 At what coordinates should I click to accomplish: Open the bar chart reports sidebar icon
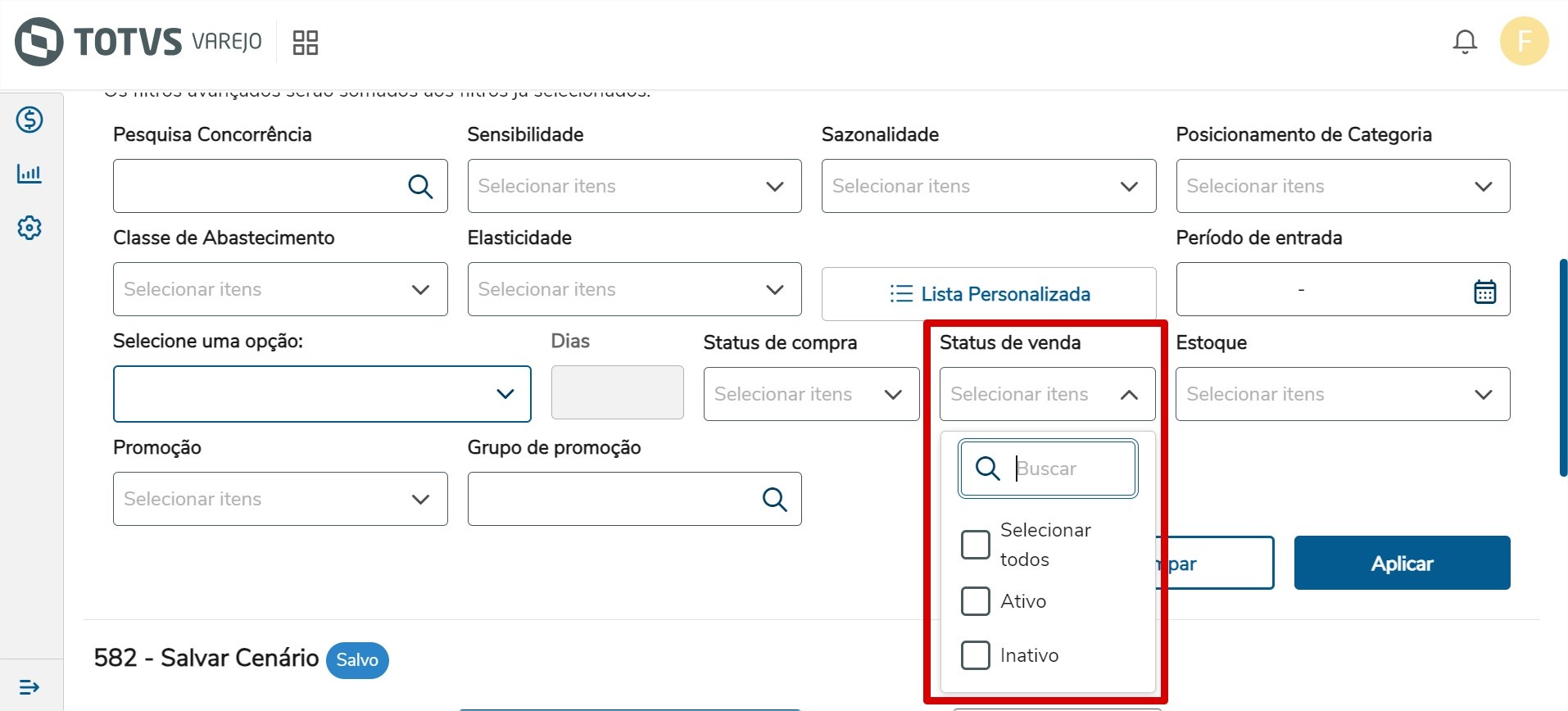pos(29,174)
